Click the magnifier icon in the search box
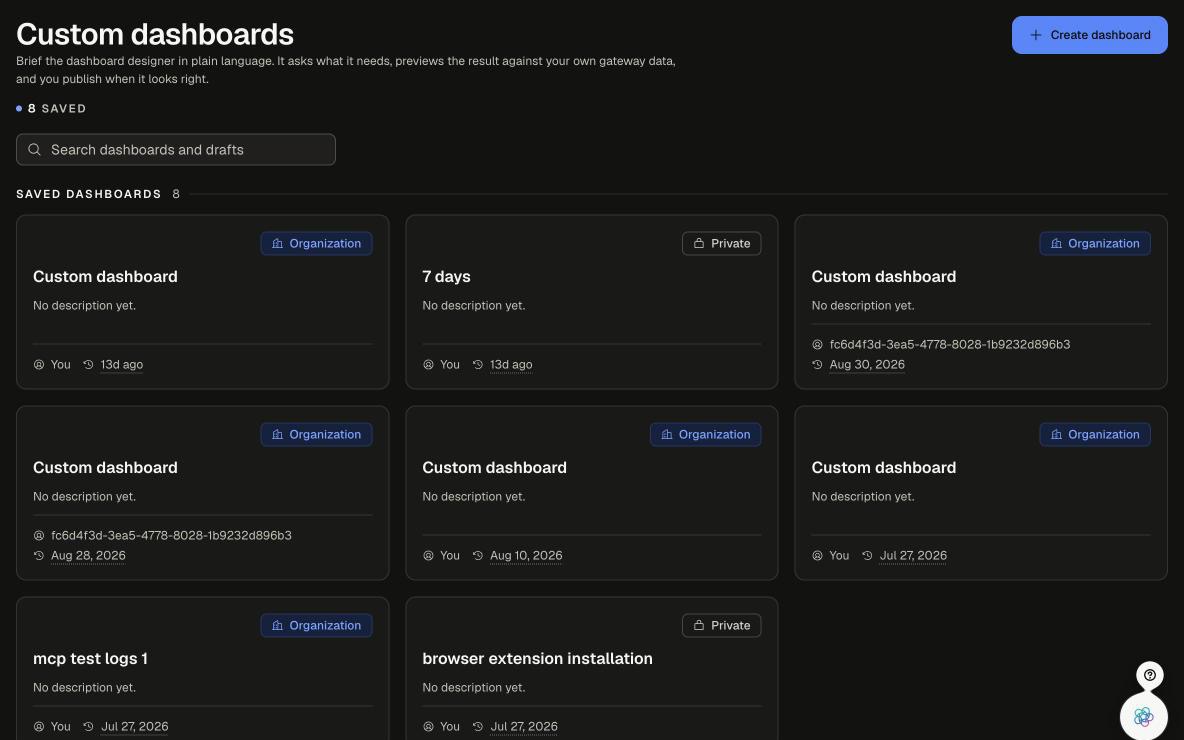 point(34,150)
